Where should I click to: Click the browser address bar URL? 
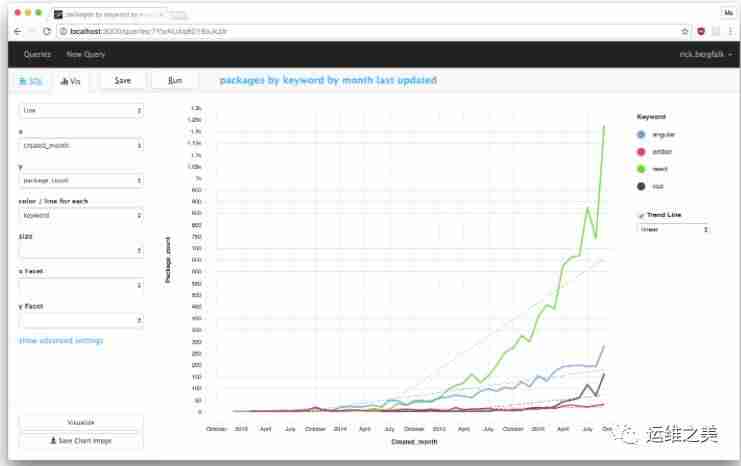pyautogui.click(x=148, y=31)
